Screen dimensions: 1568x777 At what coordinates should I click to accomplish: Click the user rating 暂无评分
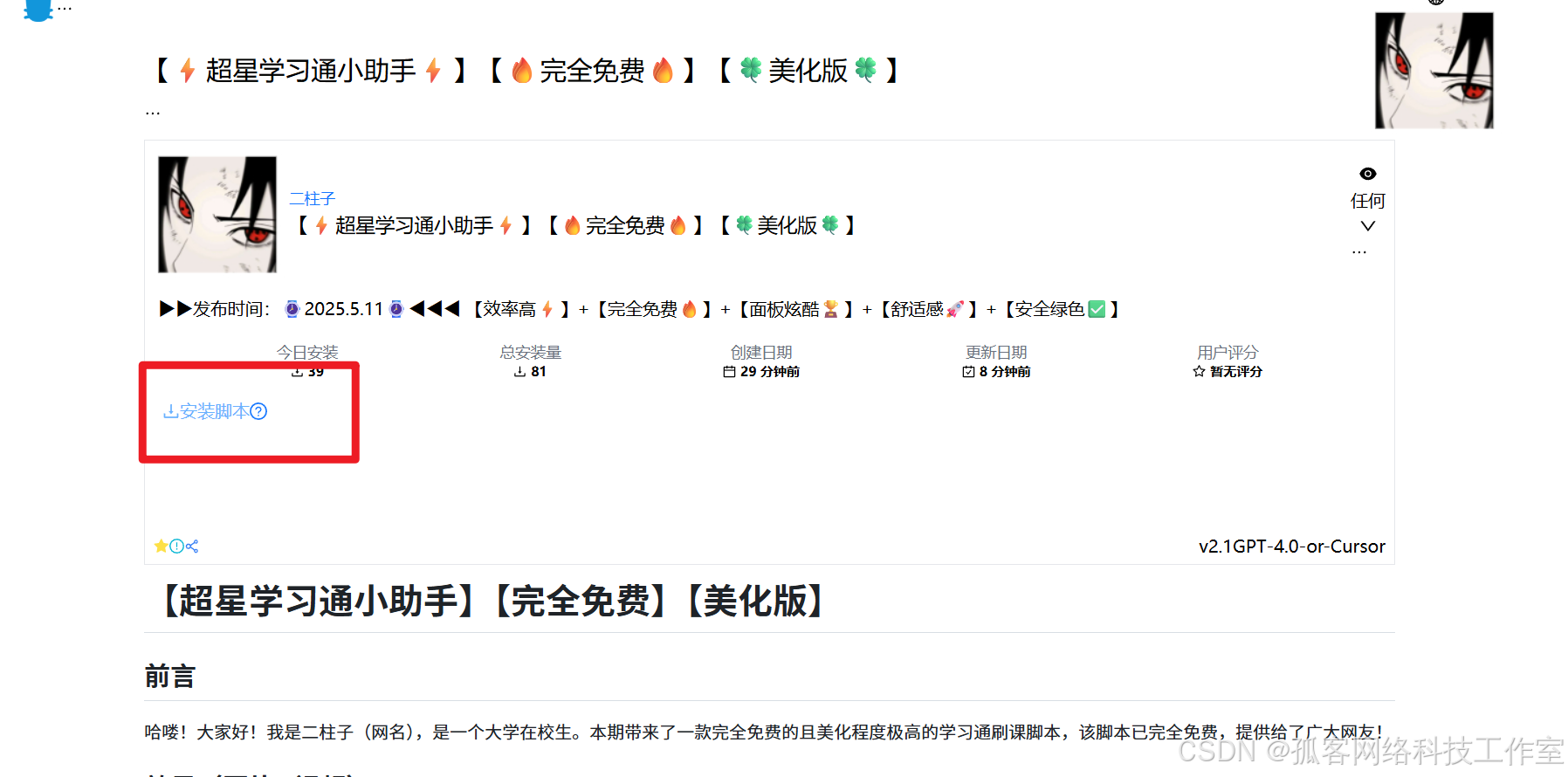1236,372
